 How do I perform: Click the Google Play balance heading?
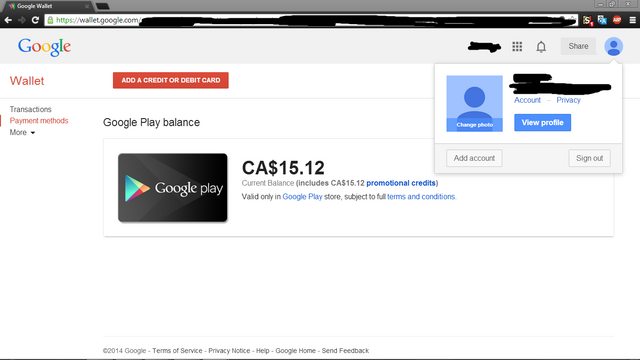pyautogui.click(x=151, y=122)
